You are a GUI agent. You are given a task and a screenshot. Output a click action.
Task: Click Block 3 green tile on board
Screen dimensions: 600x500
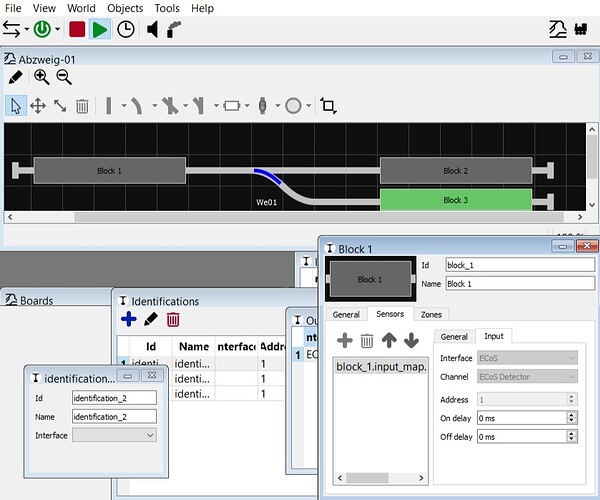pyautogui.click(x=456, y=200)
